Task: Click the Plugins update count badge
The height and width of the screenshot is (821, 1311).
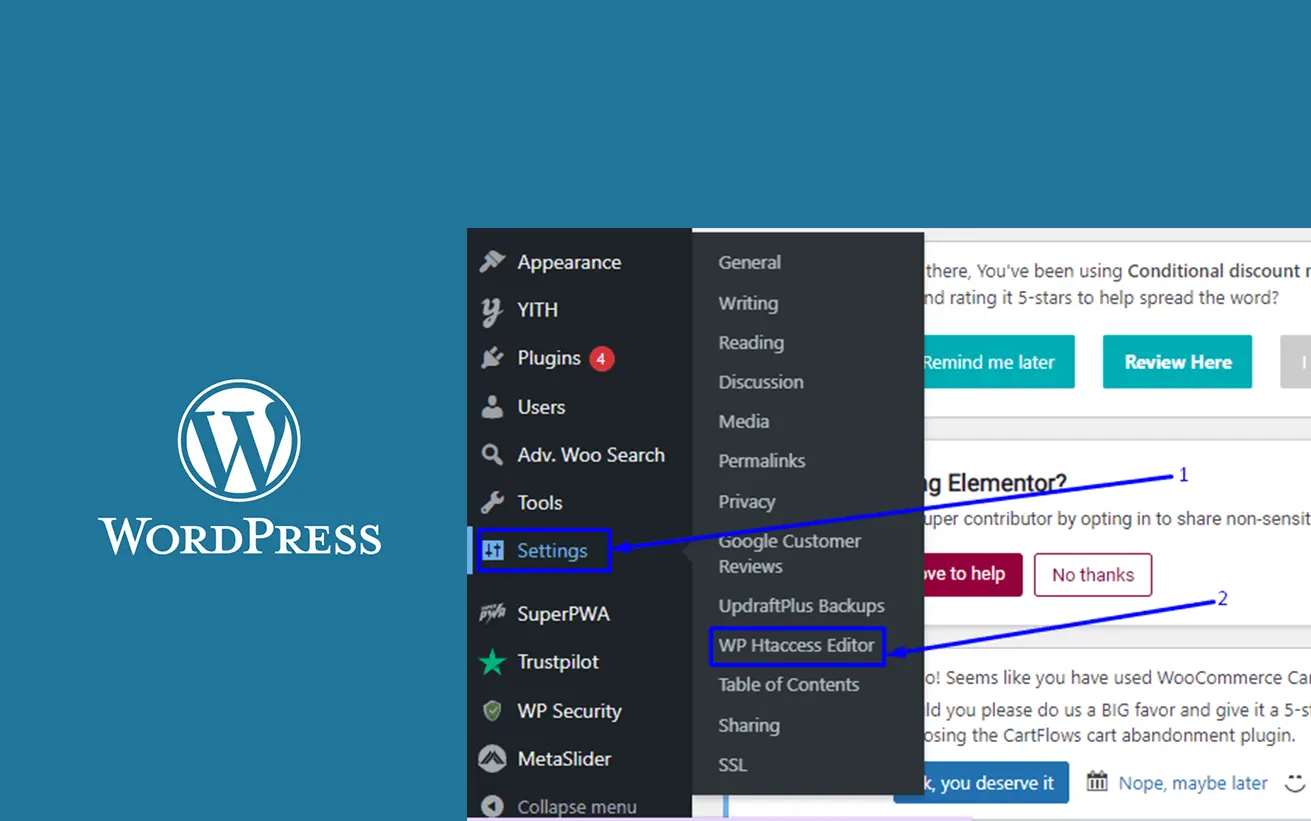Action: point(601,358)
